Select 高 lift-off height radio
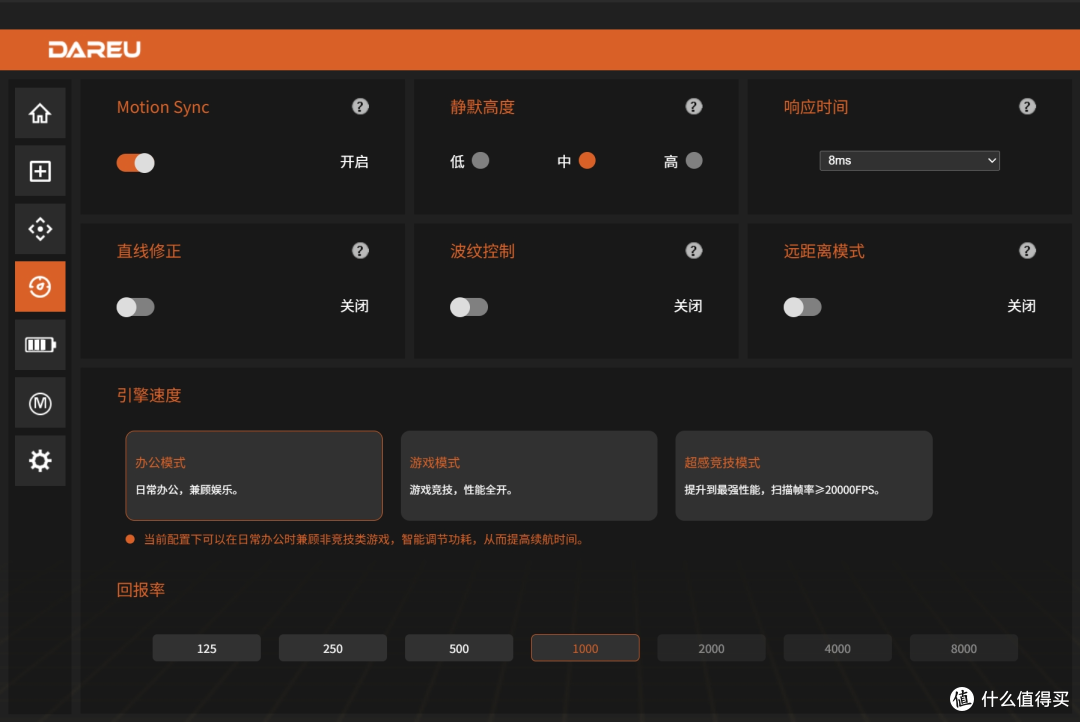 tap(694, 161)
